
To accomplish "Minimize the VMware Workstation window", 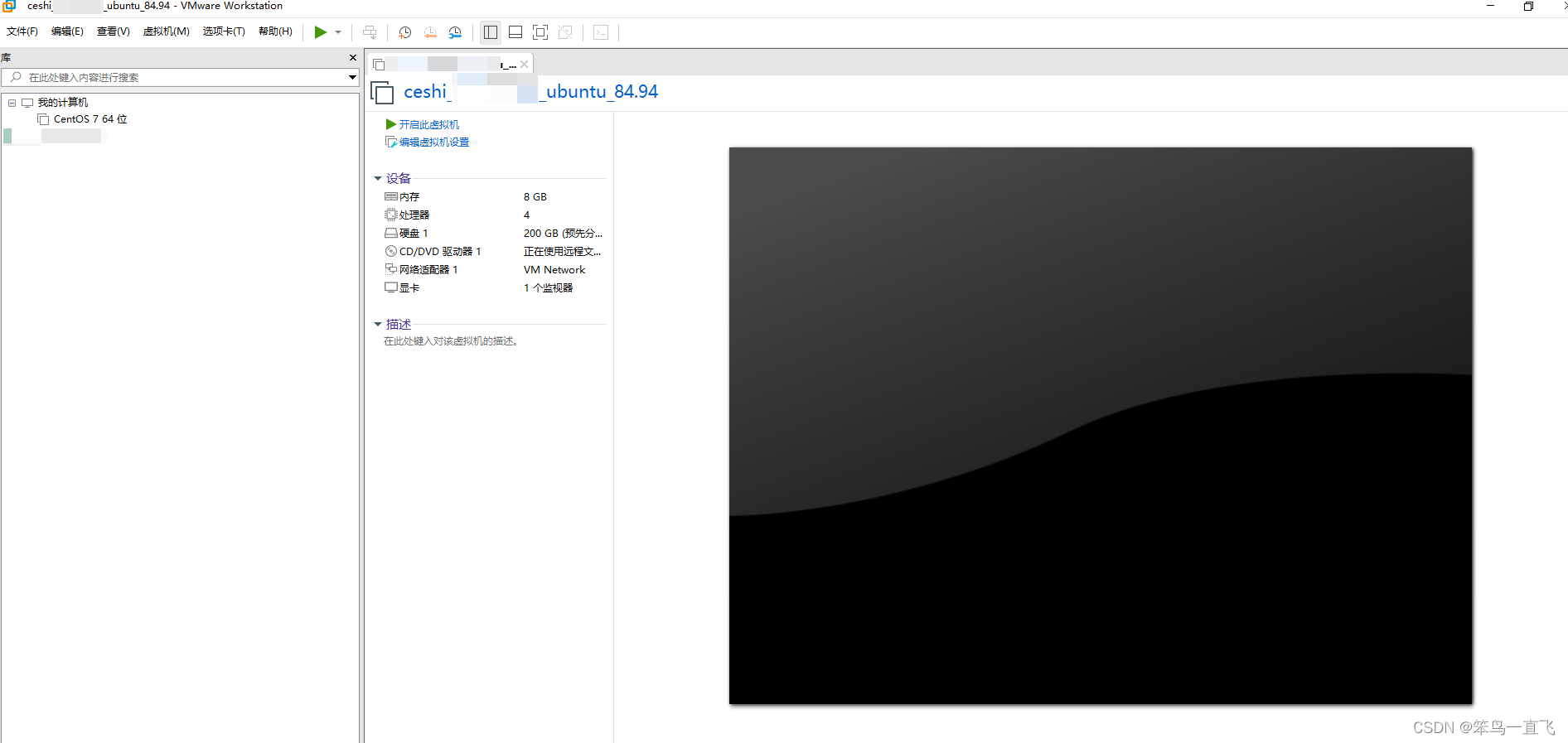I will point(1490,6).
